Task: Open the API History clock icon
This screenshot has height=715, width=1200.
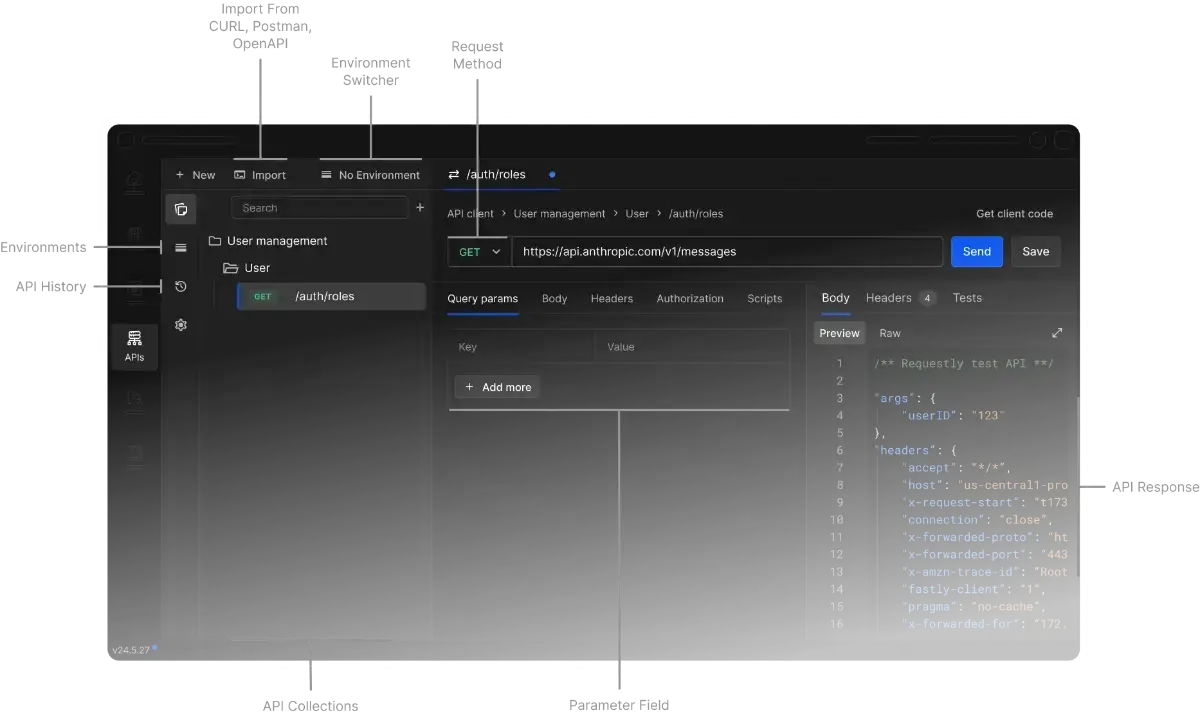Action: [x=181, y=286]
